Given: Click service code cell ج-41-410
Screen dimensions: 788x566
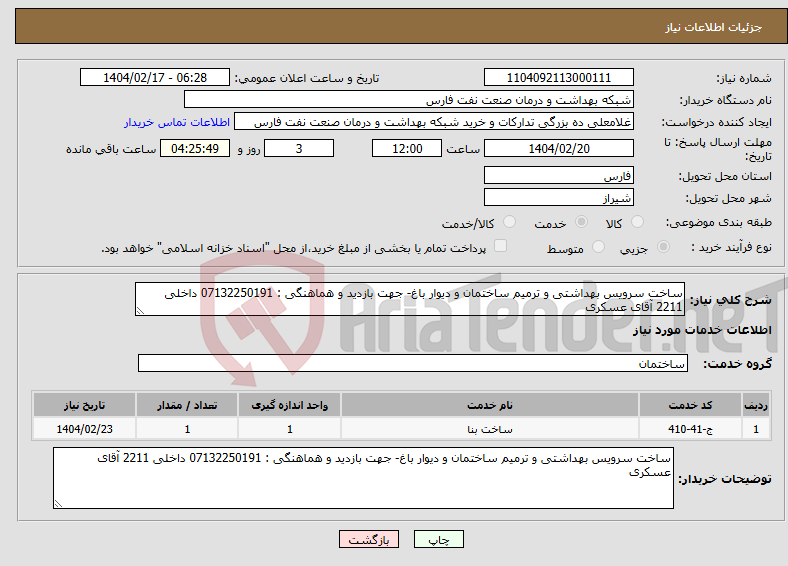Looking at the screenshot, I should (690, 429).
